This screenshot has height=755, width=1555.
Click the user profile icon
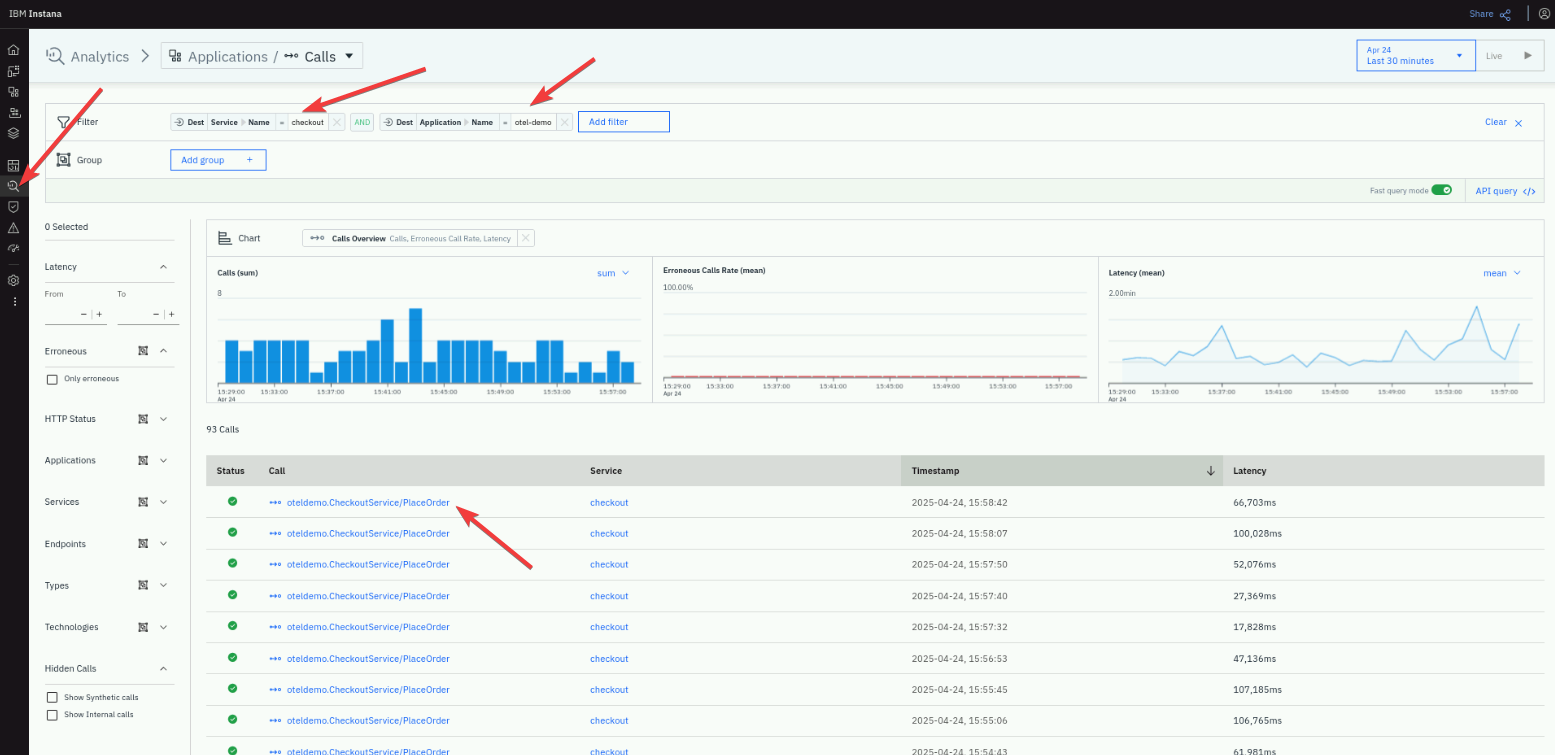tap(1544, 14)
